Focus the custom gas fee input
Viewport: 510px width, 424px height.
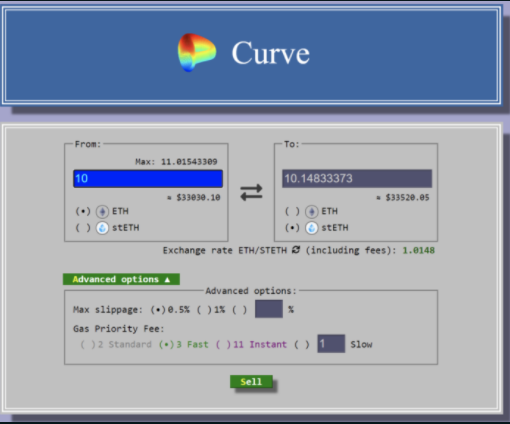331,344
